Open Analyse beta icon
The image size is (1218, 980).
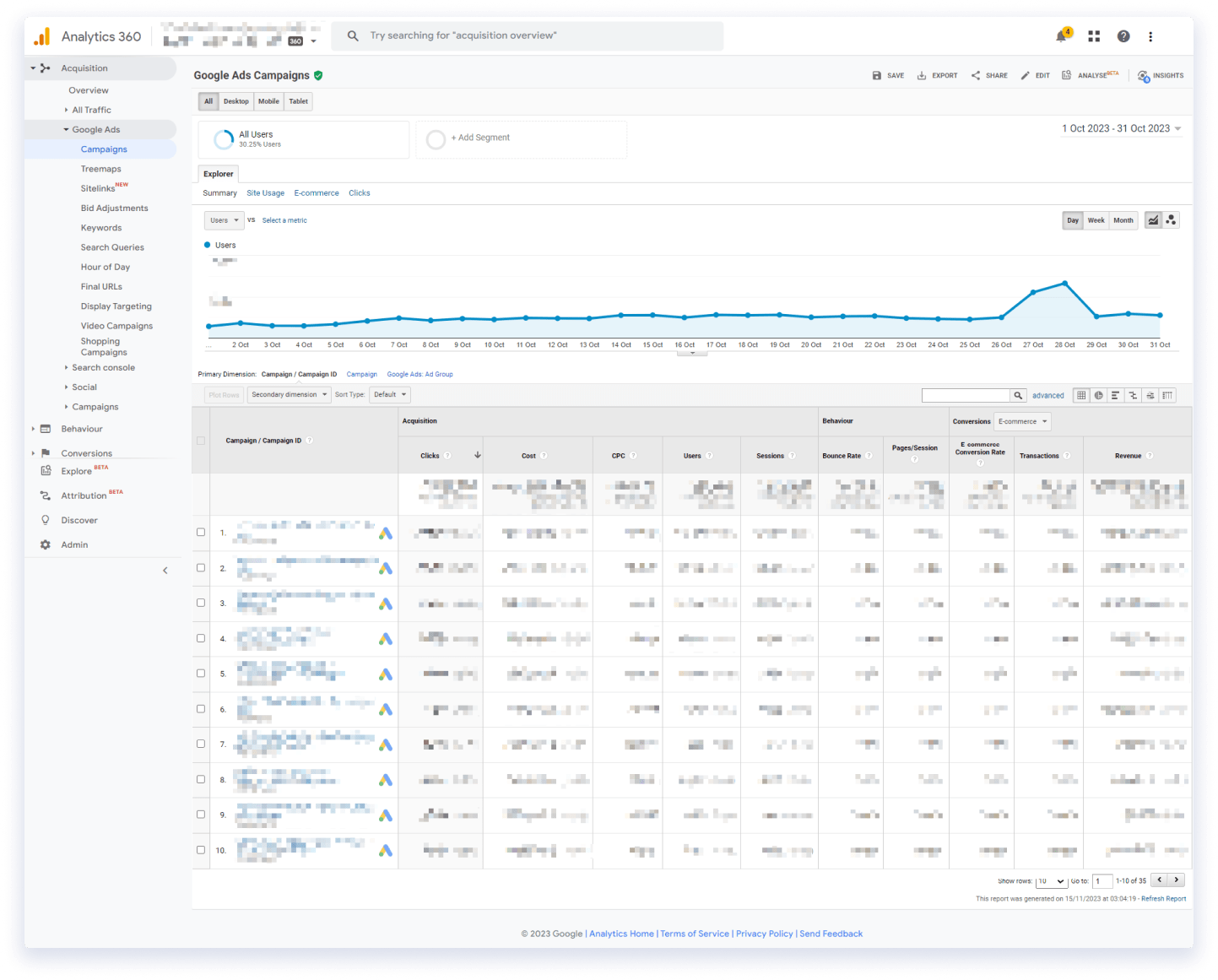pyautogui.click(x=1067, y=75)
